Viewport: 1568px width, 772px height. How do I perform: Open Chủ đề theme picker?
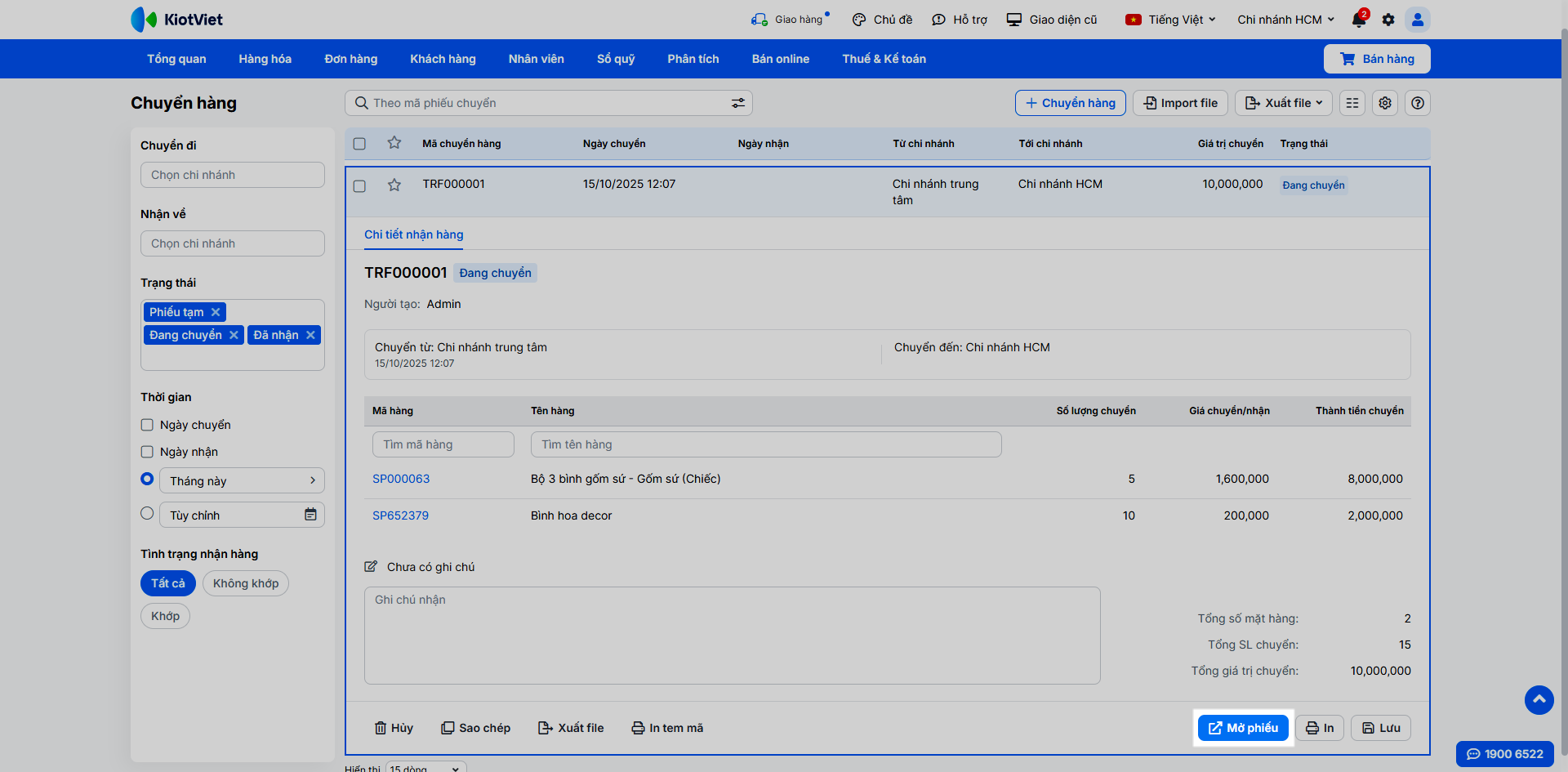[882, 20]
